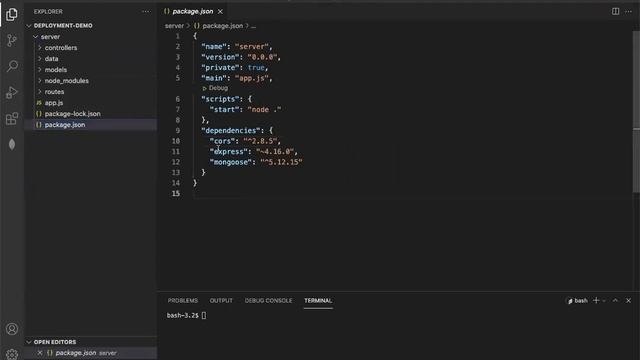Click the "node ." start script value

click(x=264, y=109)
